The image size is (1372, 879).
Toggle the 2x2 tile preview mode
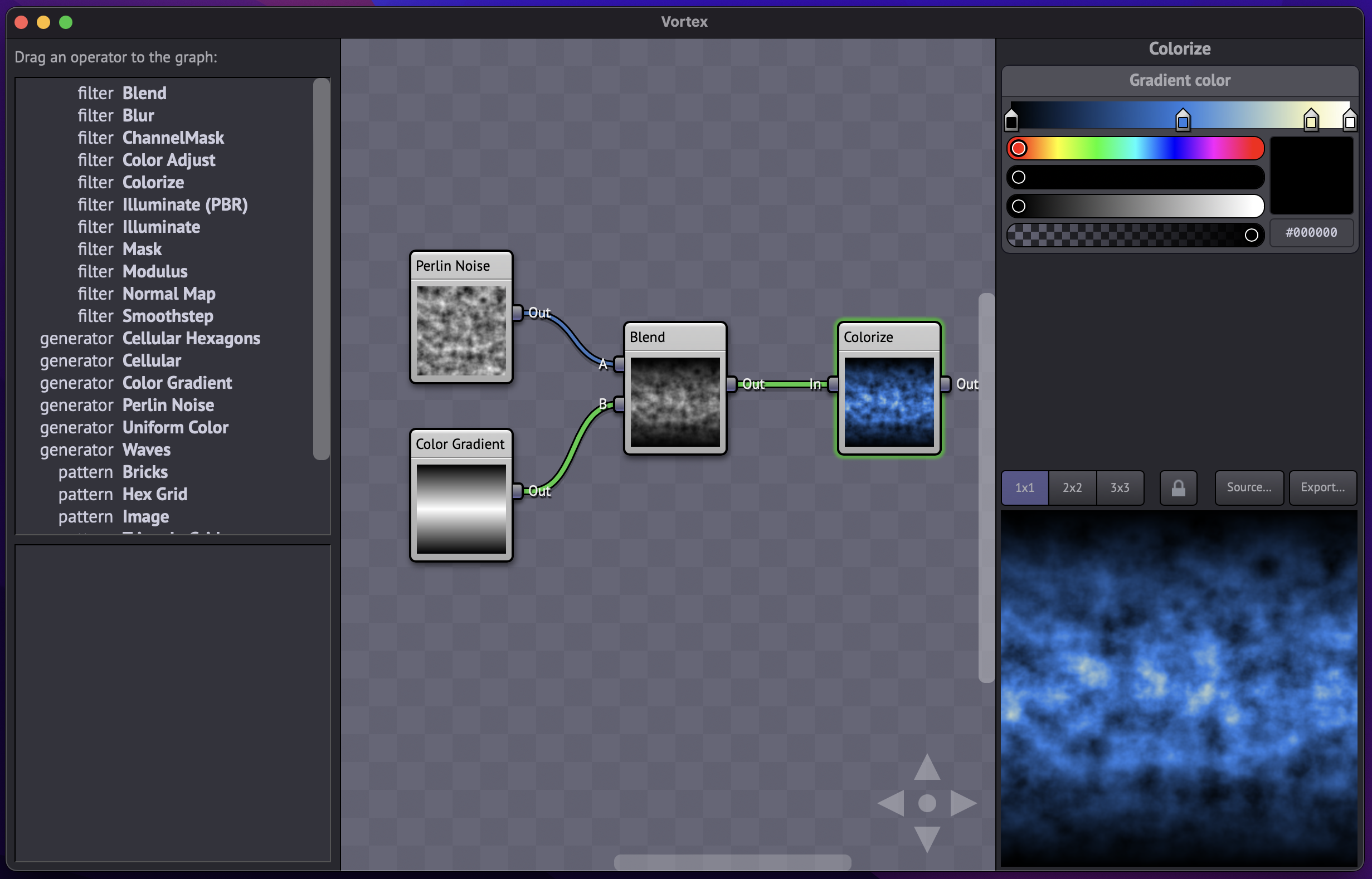[1071, 487]
